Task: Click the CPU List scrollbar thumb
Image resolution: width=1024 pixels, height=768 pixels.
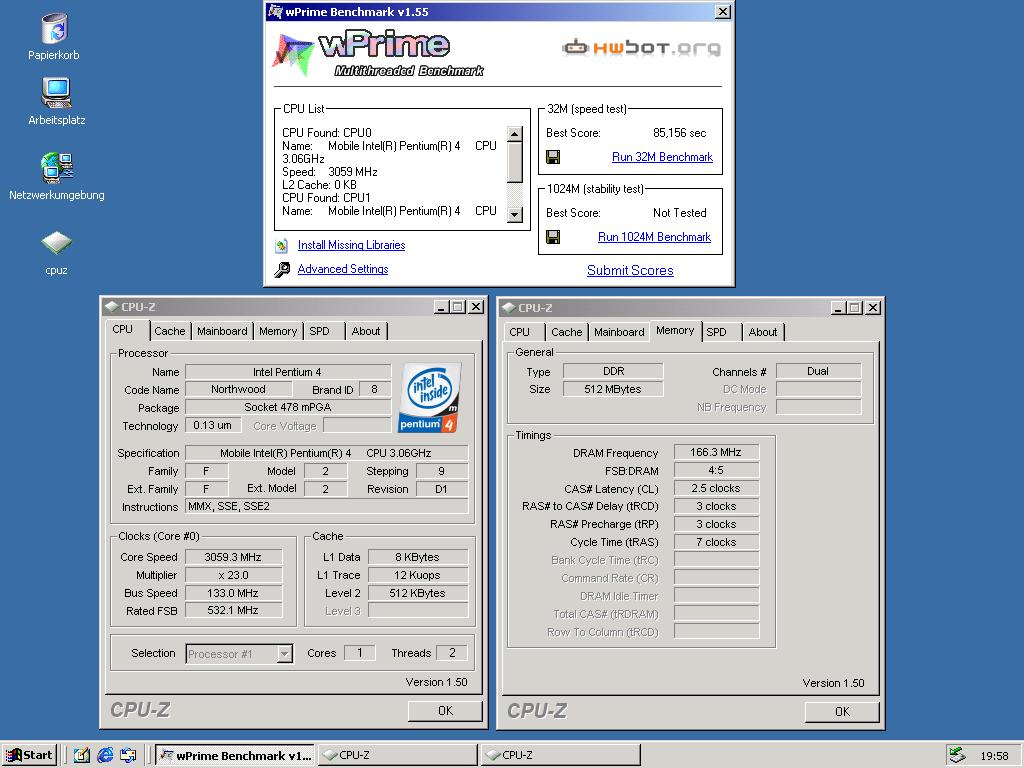Action: [515, 162]
